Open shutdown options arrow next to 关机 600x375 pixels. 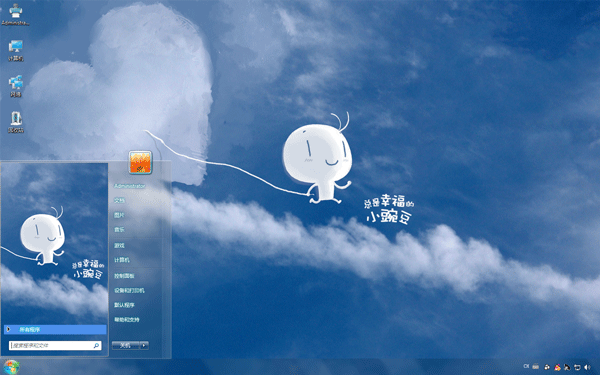(144, 346)
